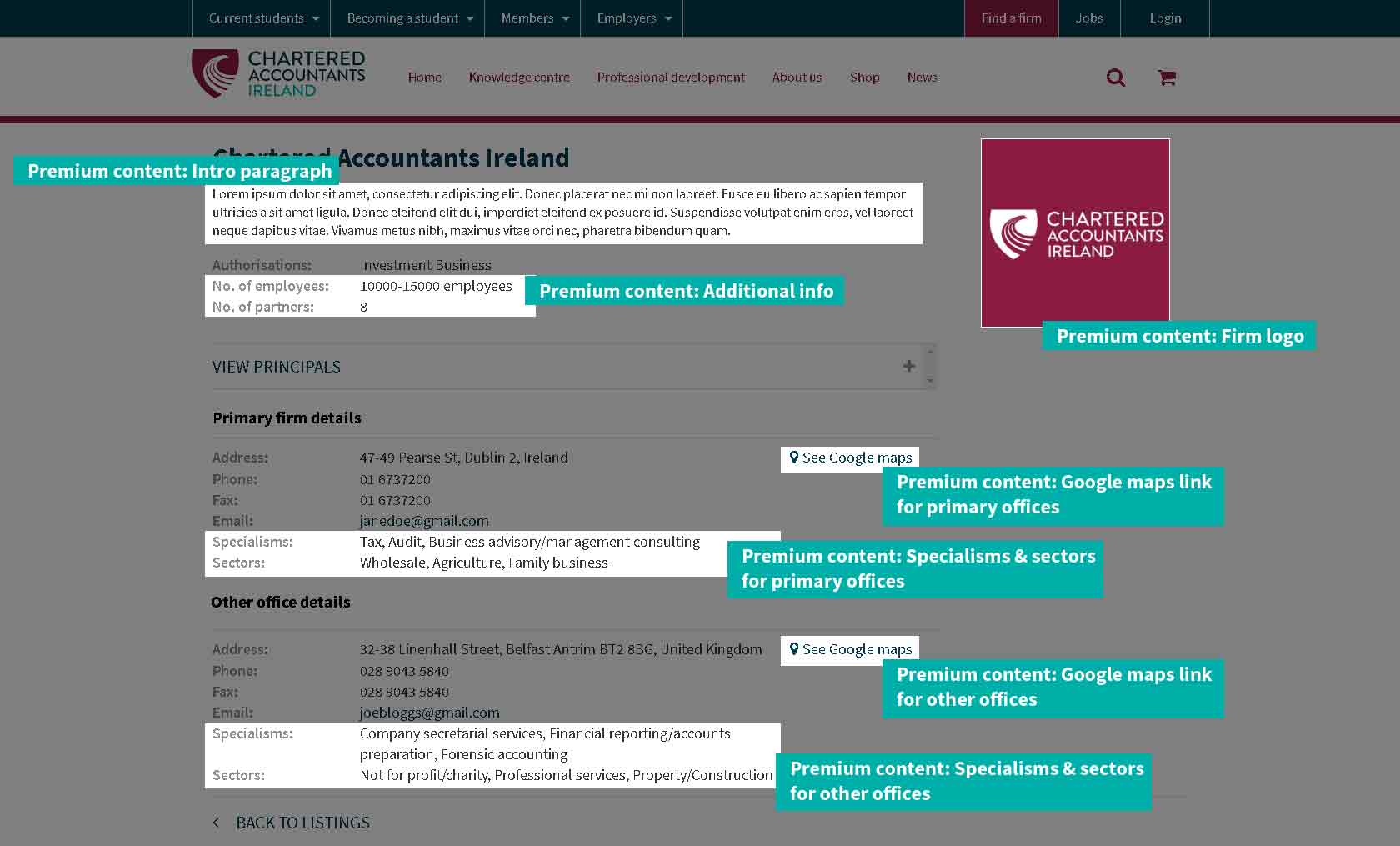Click the janedoe@gmail.com email link
The image size is (1400, 846).
[424, 521]
